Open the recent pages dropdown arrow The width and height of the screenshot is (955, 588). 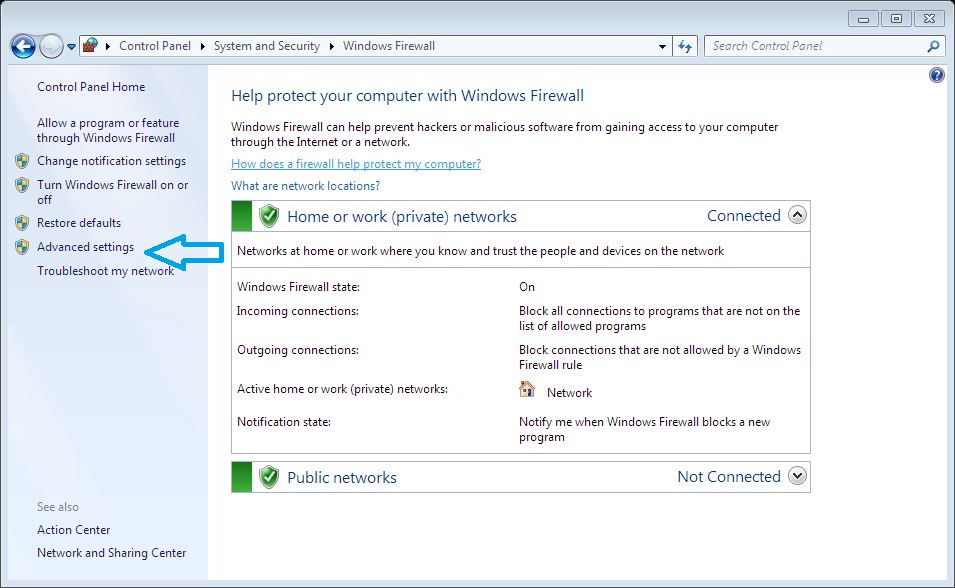click(x=71, y=46)
